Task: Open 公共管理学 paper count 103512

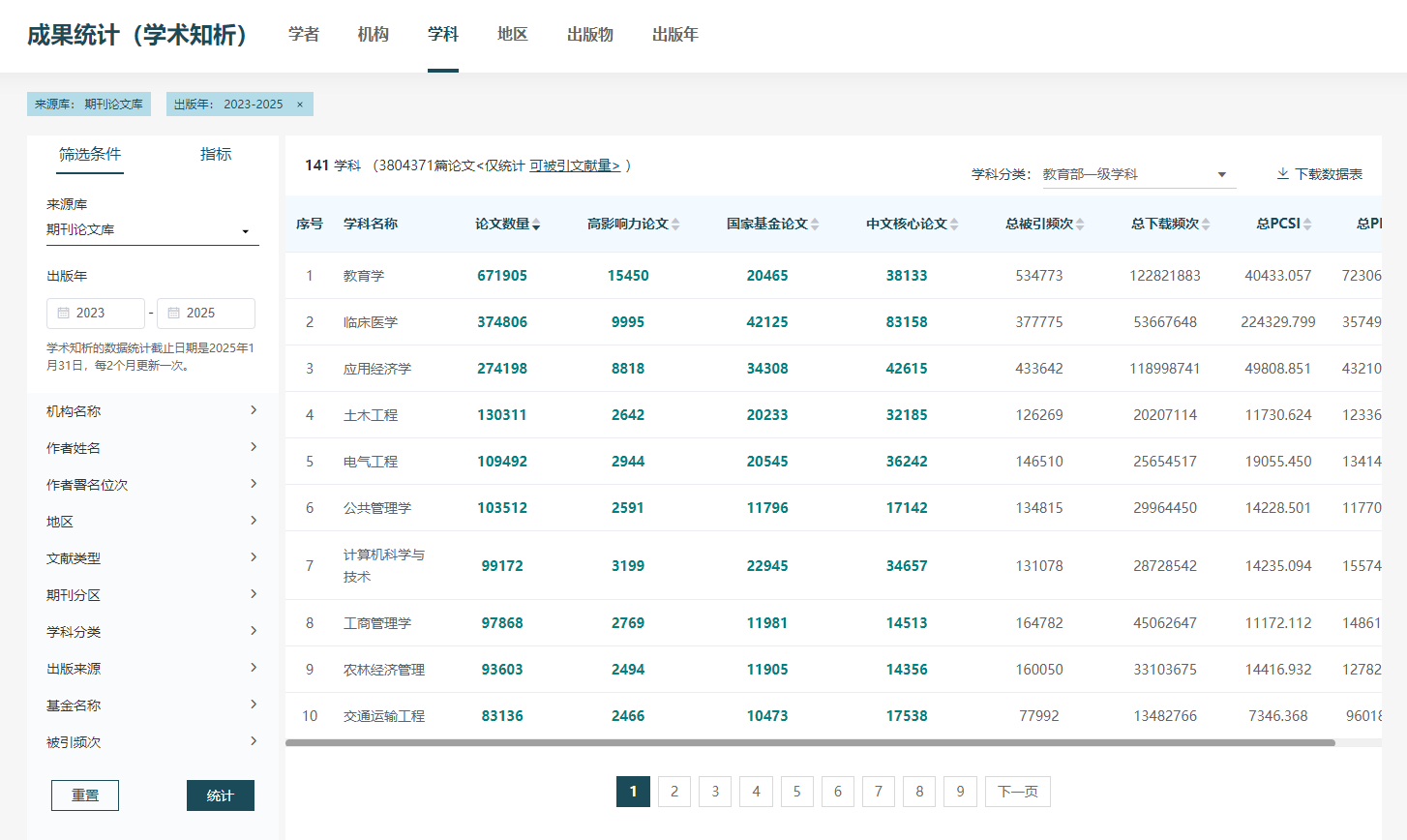Action: tap(502, 508)
